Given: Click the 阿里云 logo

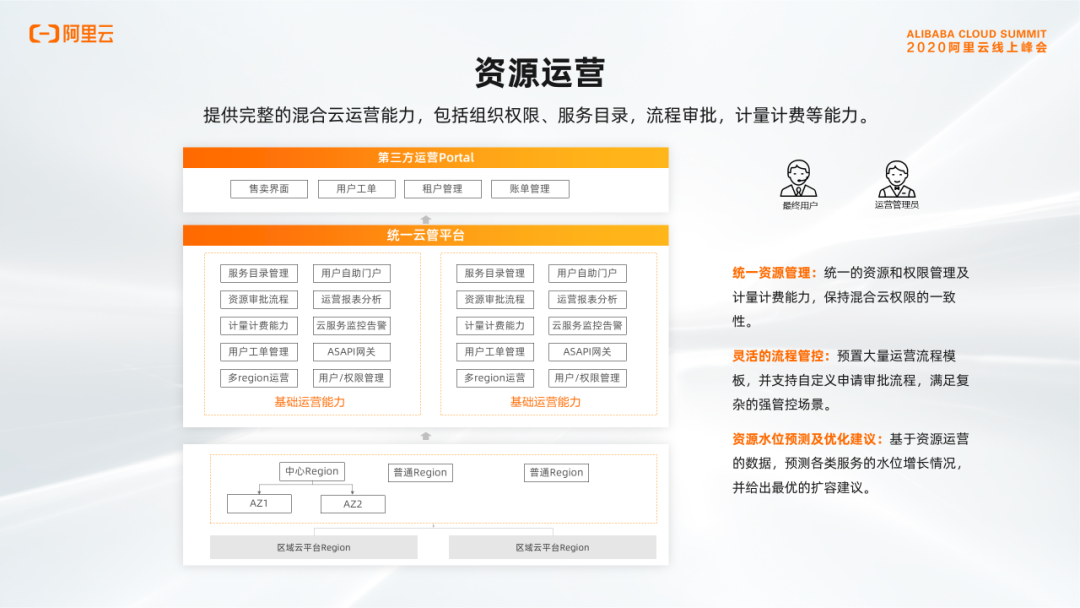Looking at the screenshot, I should pyautogui.click(x=72, y=34).
